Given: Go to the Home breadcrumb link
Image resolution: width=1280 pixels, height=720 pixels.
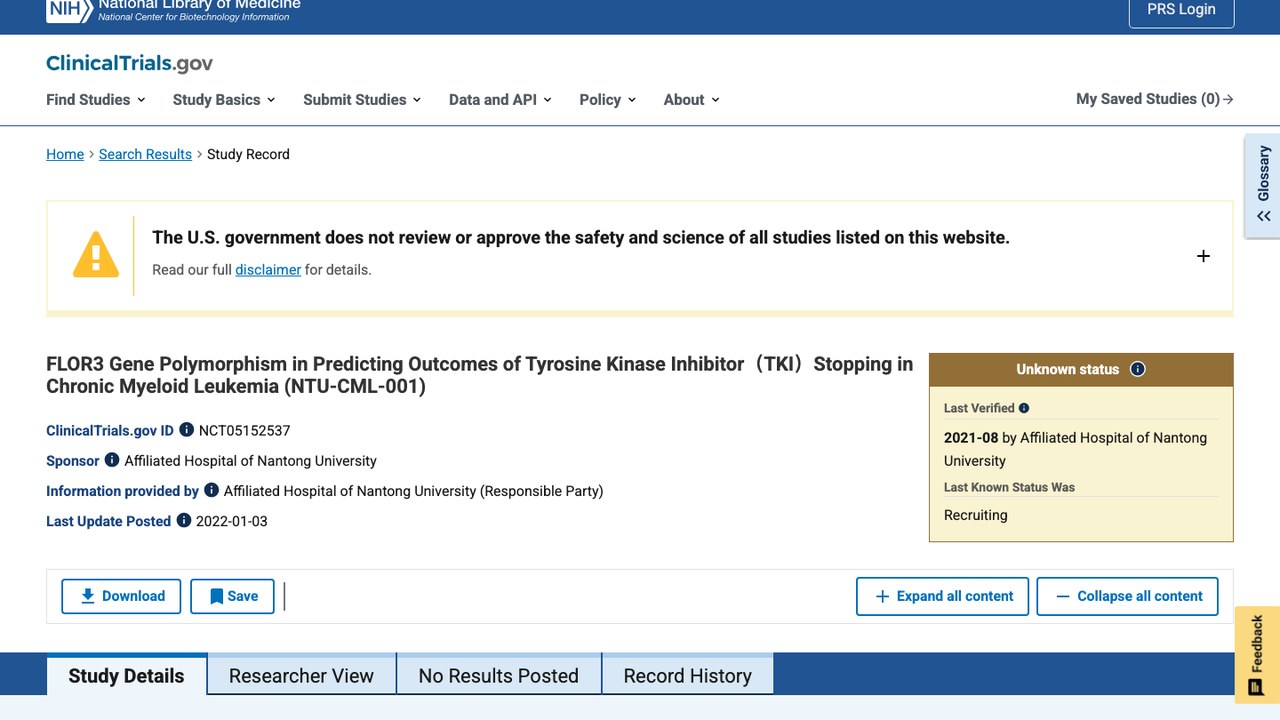Looking at the screenshot, I should (65, 154).
